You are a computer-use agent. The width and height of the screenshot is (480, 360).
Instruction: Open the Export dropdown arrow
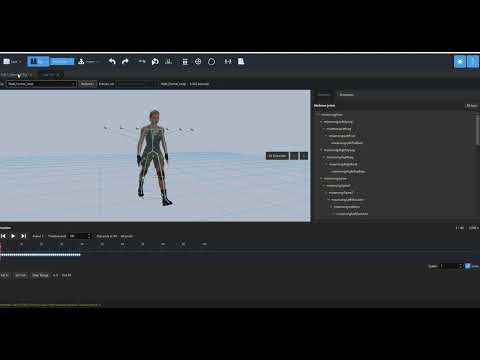tap(98, 62)
